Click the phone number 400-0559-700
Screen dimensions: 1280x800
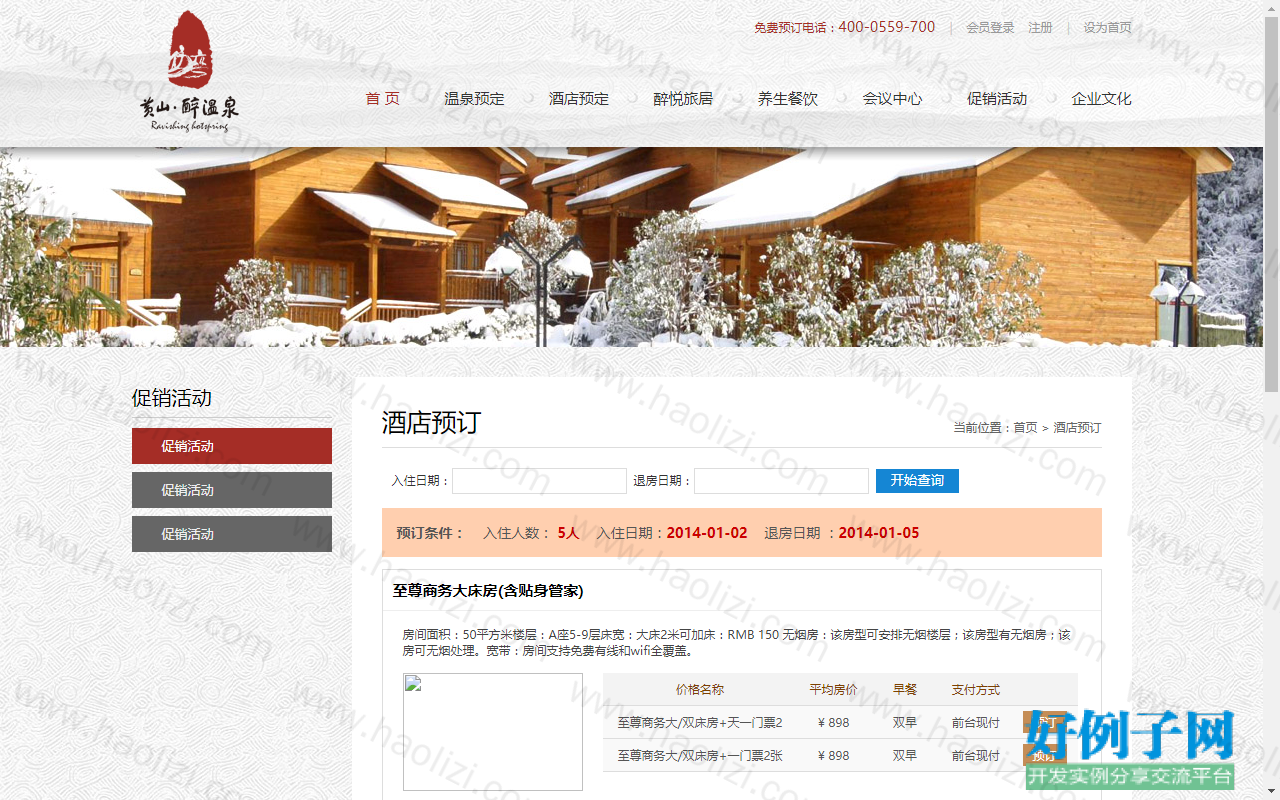tap(887, 27)
